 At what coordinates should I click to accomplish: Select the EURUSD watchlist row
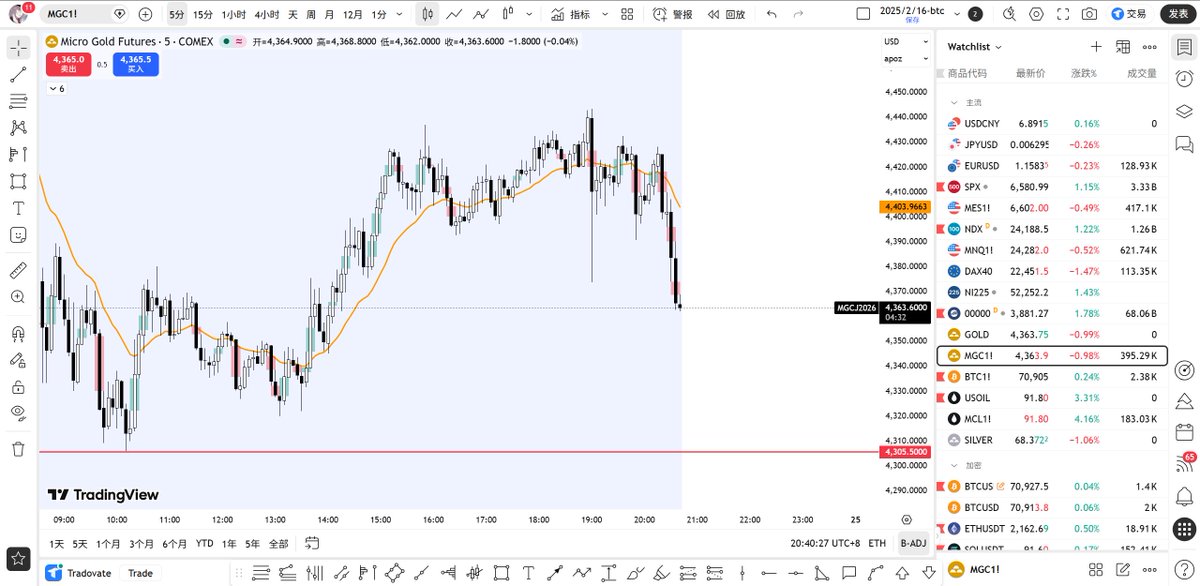(x=1052, y=165)
